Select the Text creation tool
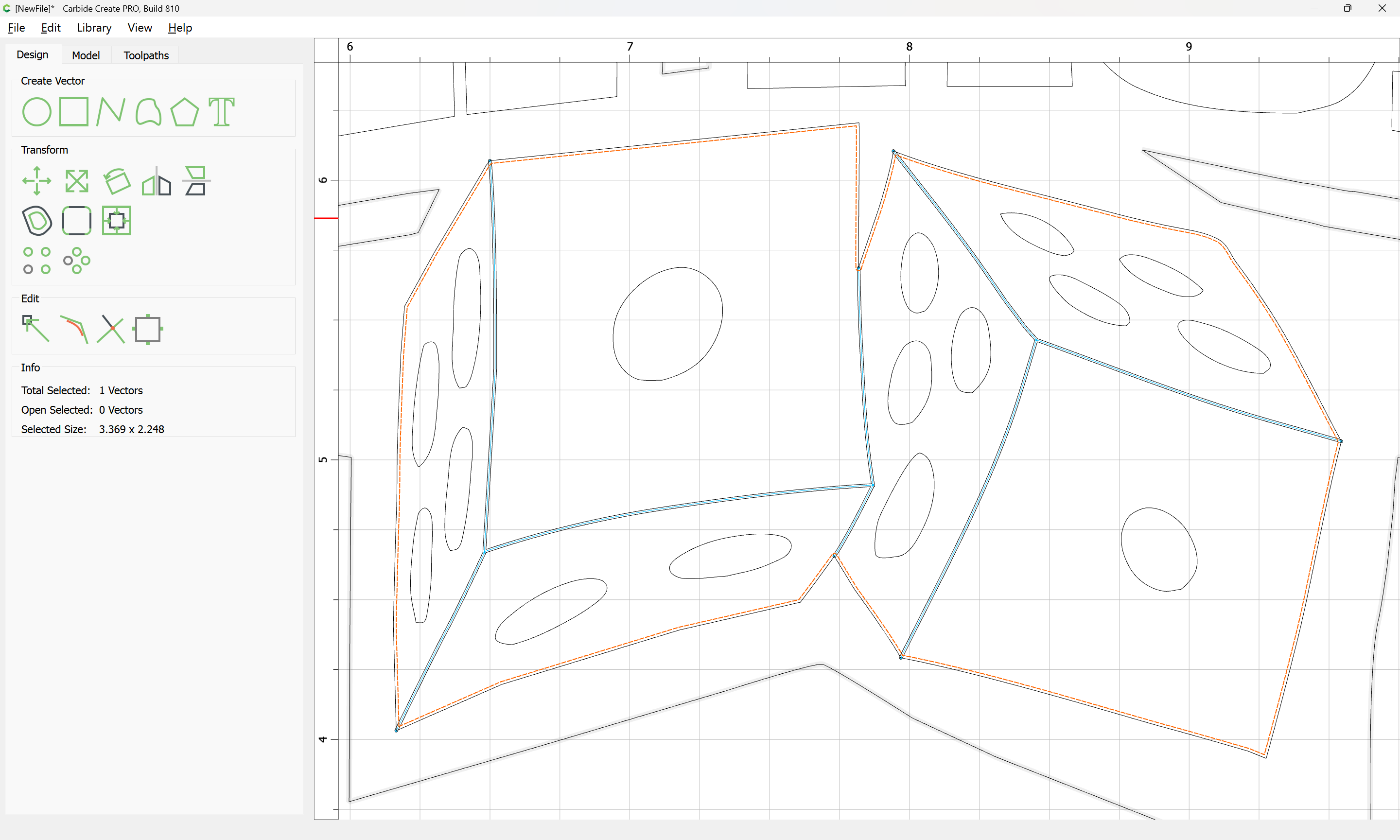 pyautogui.click(x=221, y=111)
